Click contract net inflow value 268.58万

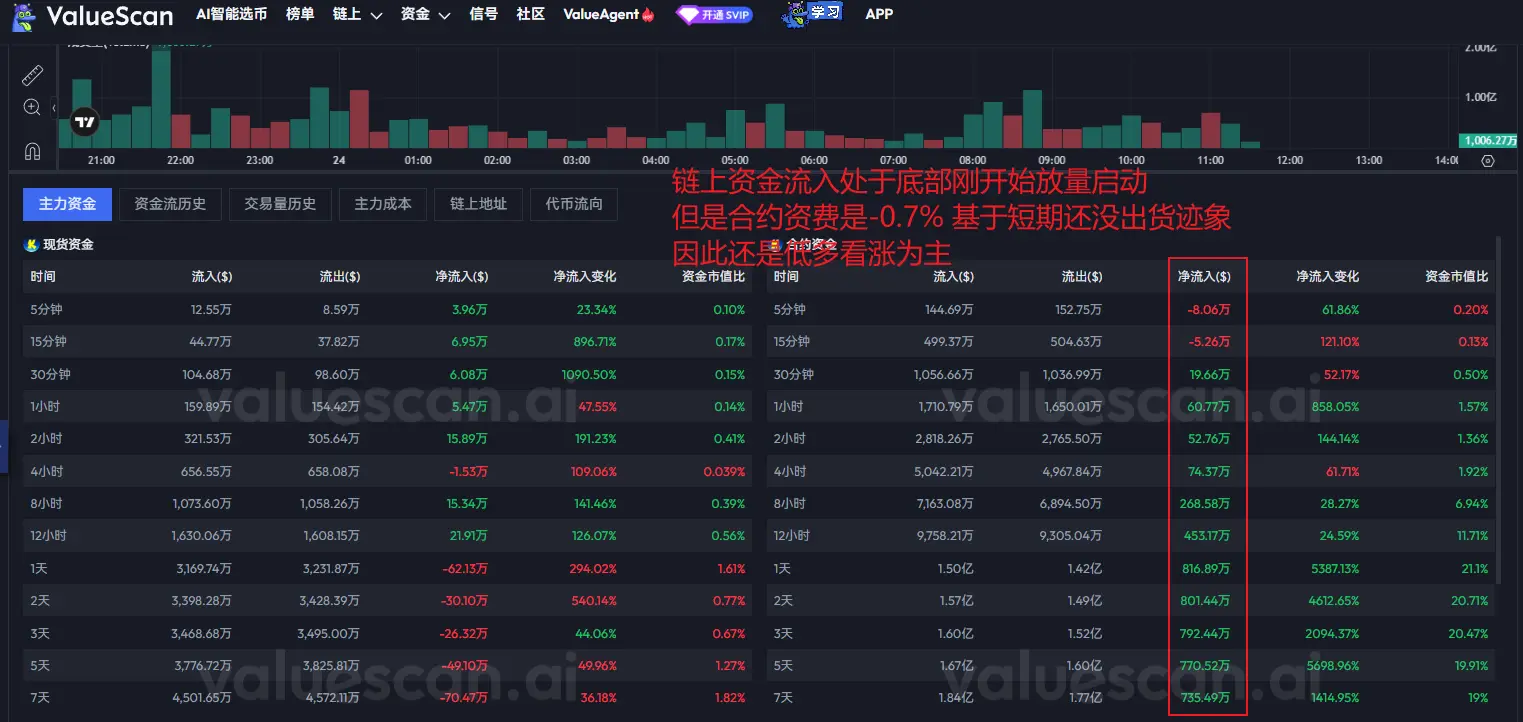[1206, 503]
